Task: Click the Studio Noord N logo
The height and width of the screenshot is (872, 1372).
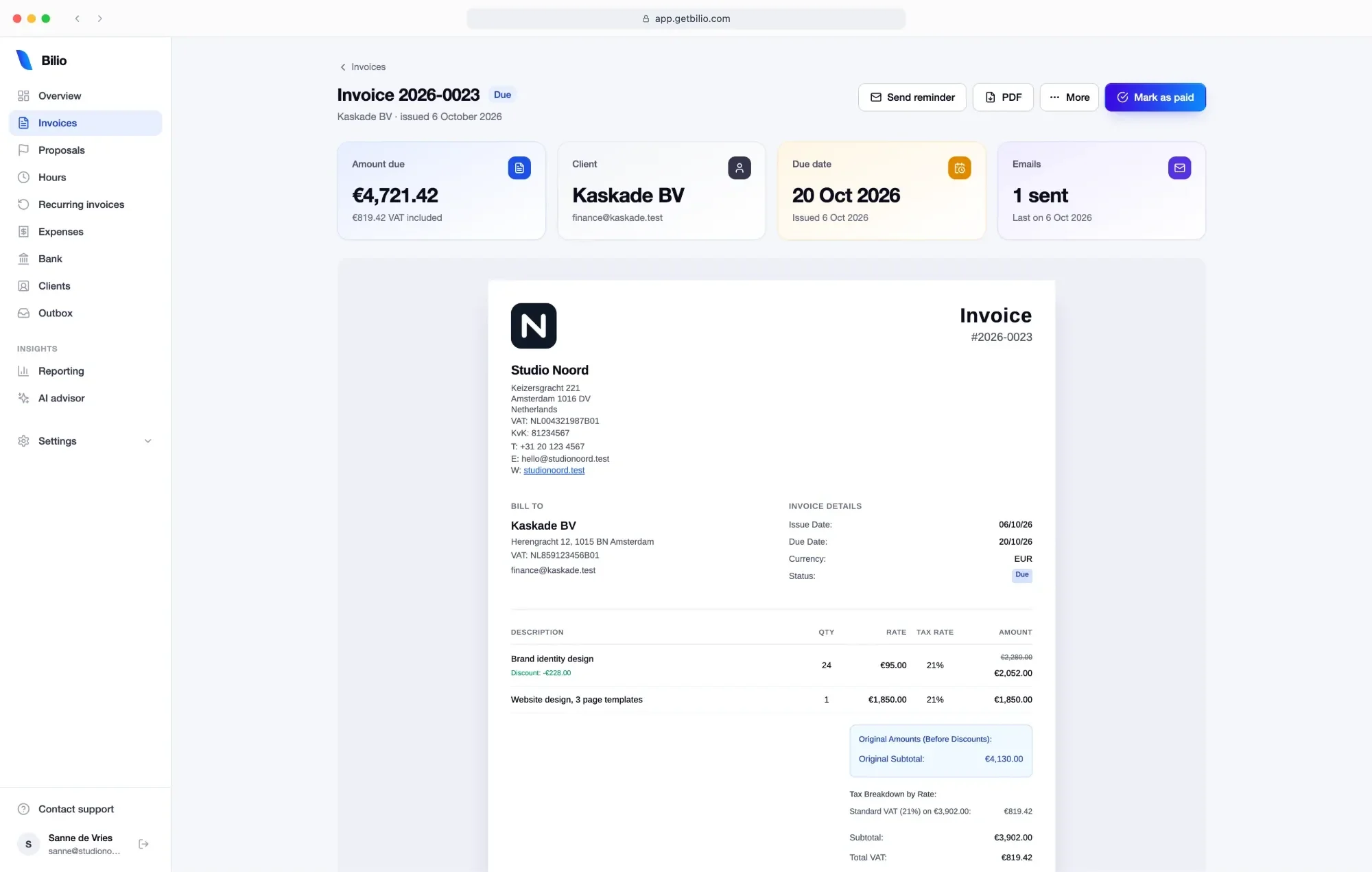Action: 534,326
